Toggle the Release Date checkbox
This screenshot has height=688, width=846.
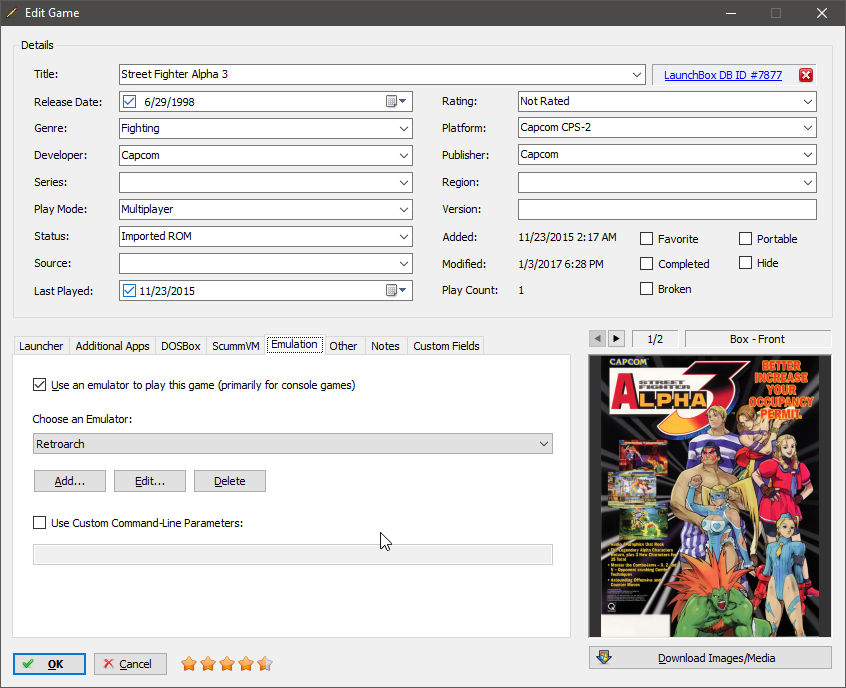(x=129, y=101)
